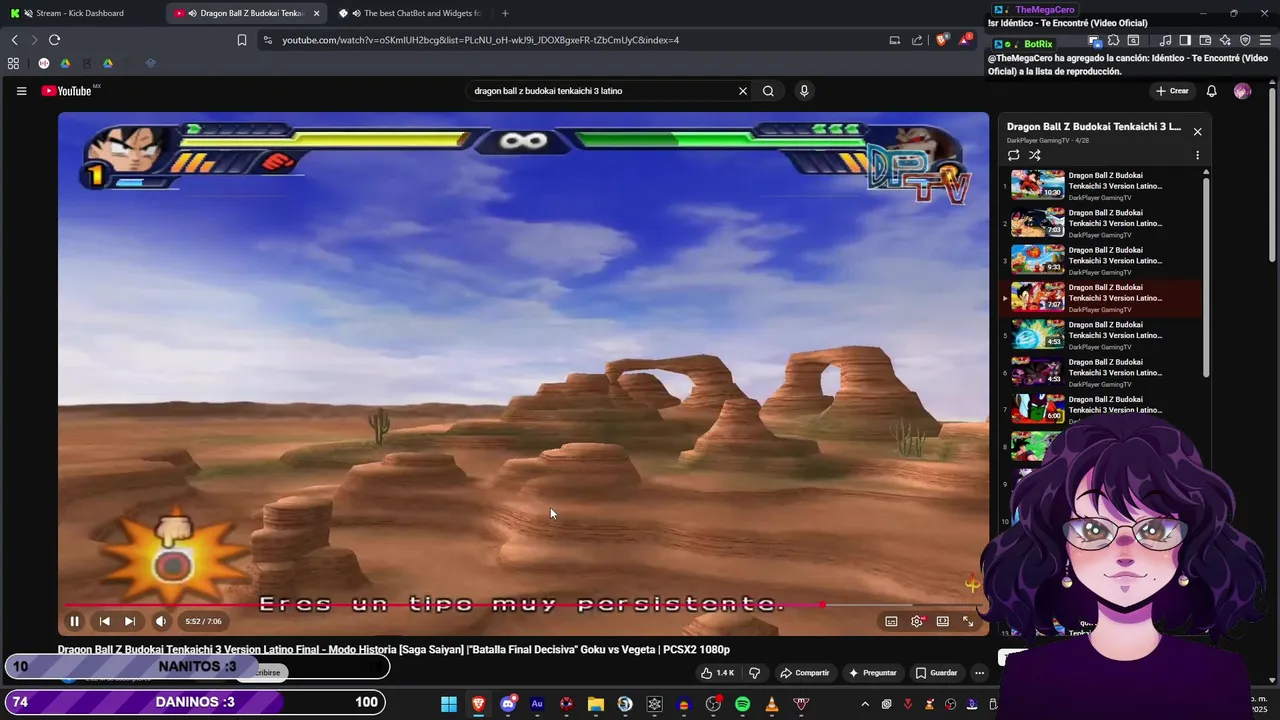The width and height of the screenshot is (1280, 720).
Task: Open the Brave wallet icon
Action: (1205, 41)
